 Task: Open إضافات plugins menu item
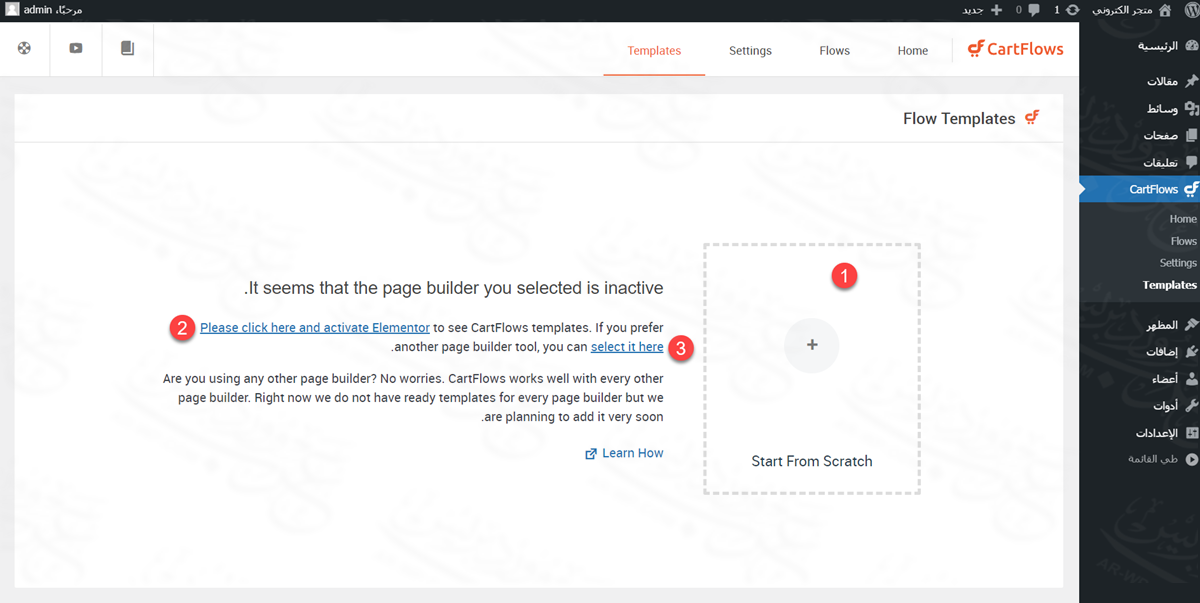pos(1139,352)
